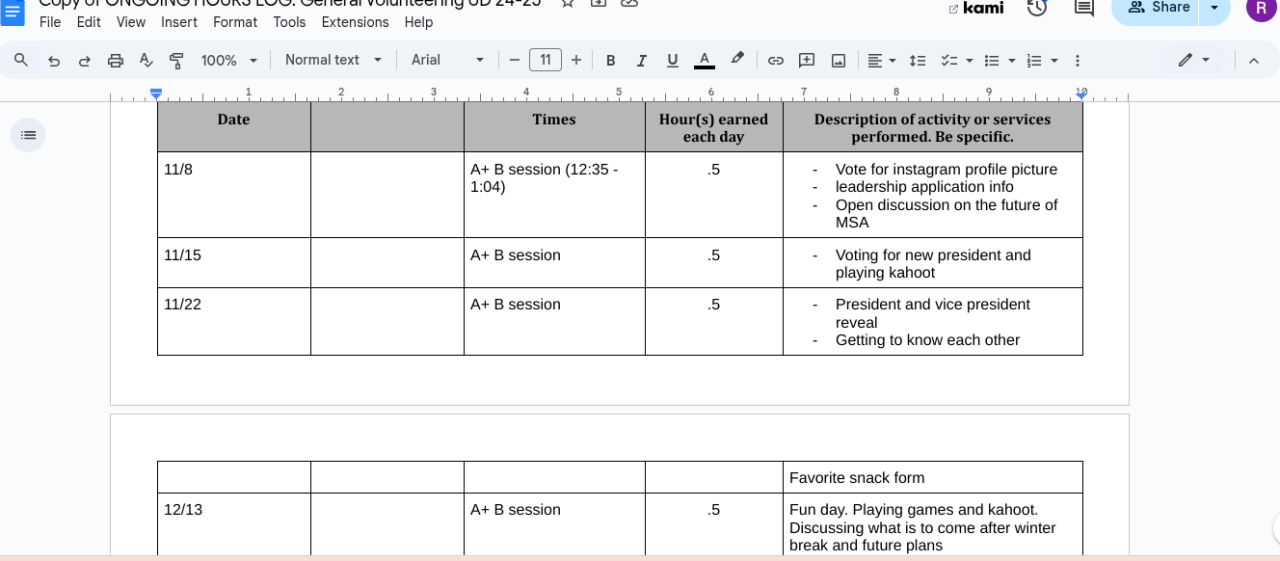
Task: Open the text color picker
Action: [x=704, y=60]
